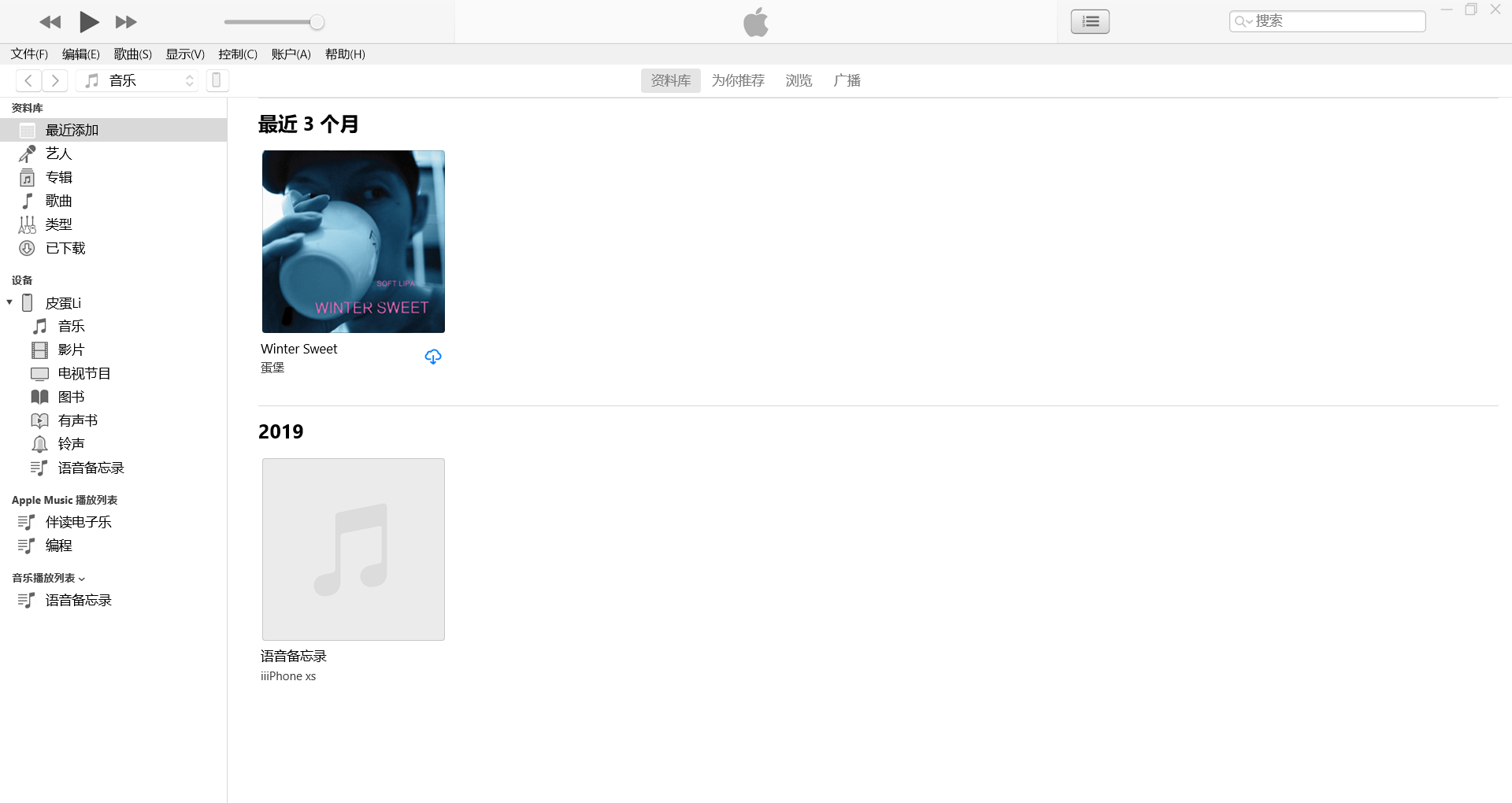Viewport: 1512px width, 803px height.
Task: Click the iPhone device button in toolbar
Action: pyautogui.click(x=217, y=80)
